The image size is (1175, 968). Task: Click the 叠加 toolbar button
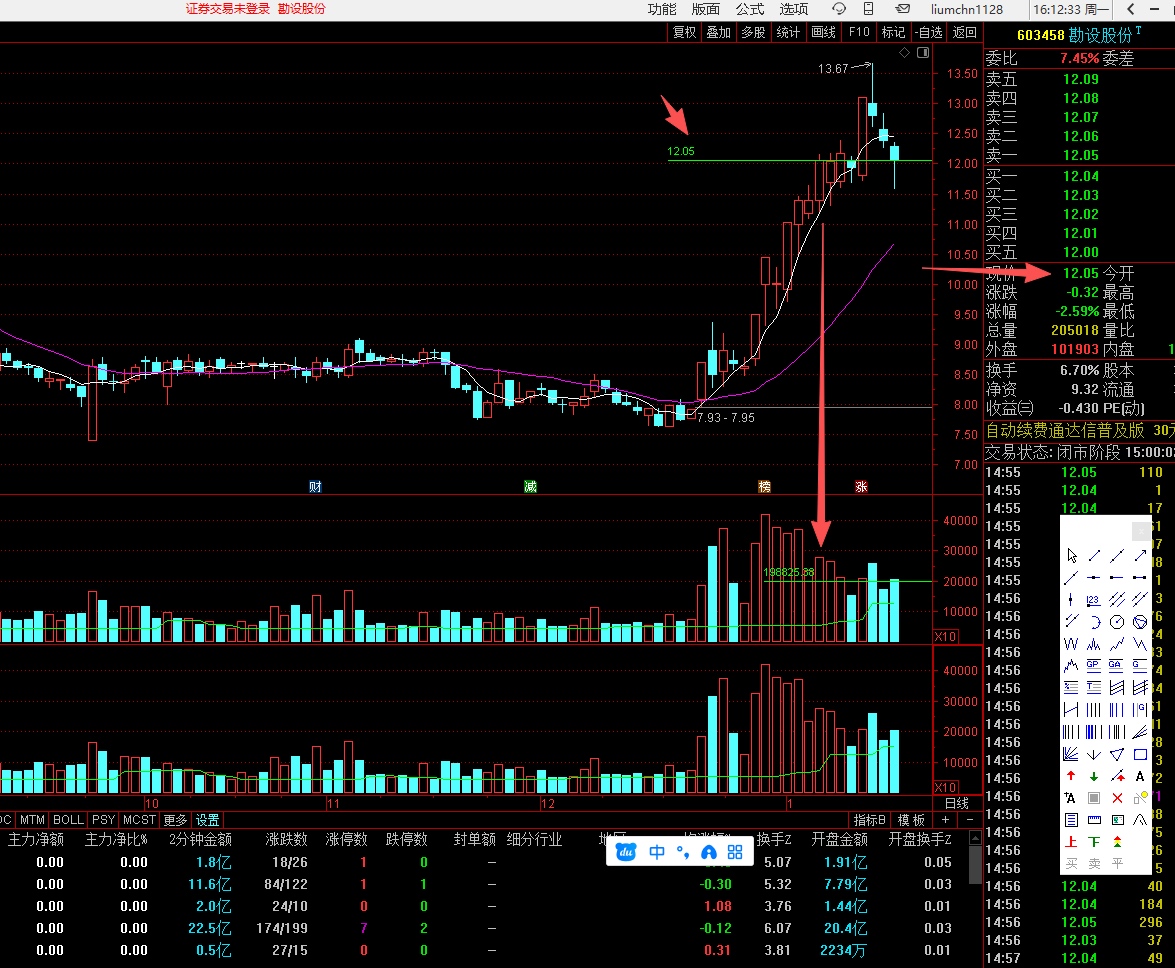click(x=719, y=32)
